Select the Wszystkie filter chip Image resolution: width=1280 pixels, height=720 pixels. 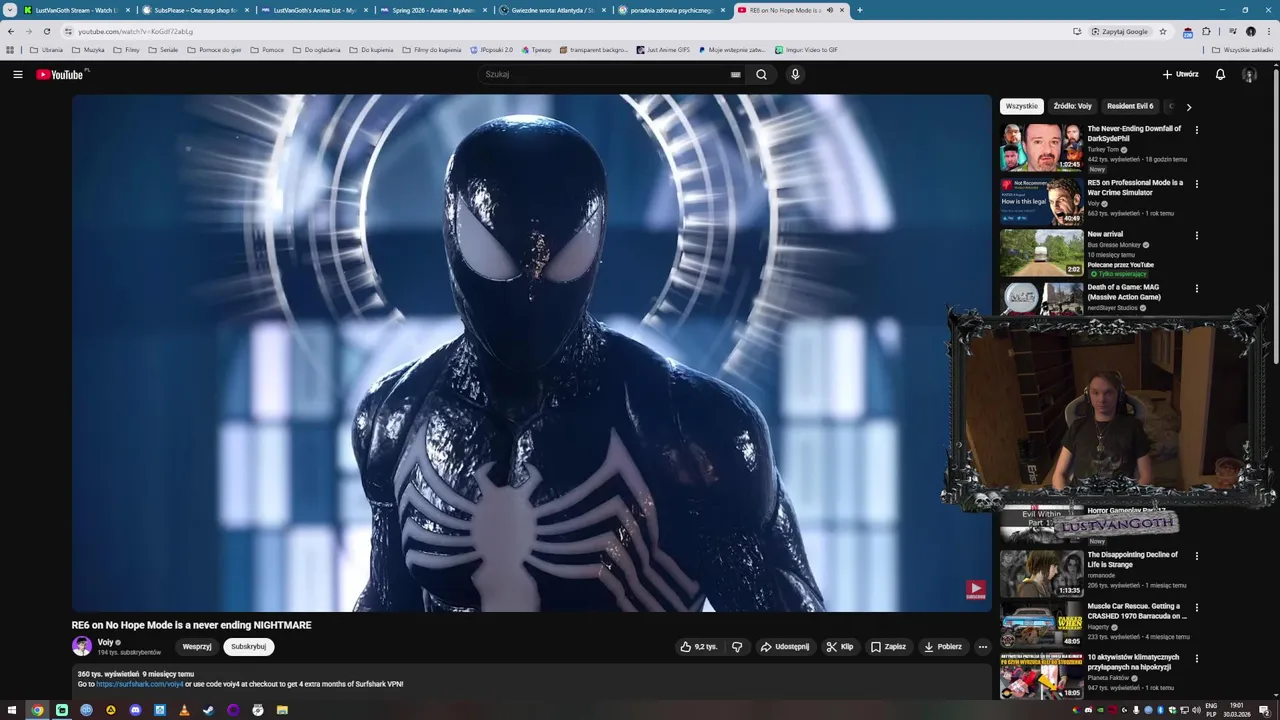(x=1022, y=106)
